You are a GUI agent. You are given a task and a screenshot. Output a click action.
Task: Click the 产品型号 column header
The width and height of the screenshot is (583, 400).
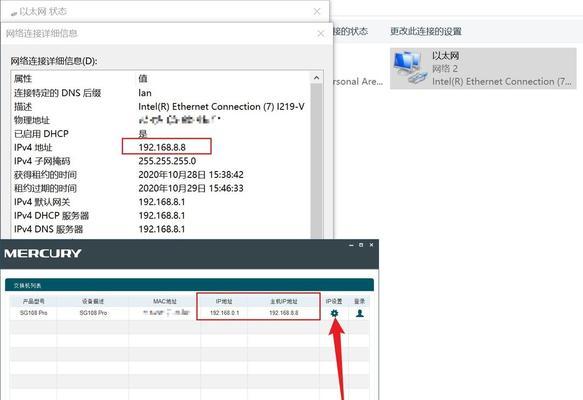33,301
